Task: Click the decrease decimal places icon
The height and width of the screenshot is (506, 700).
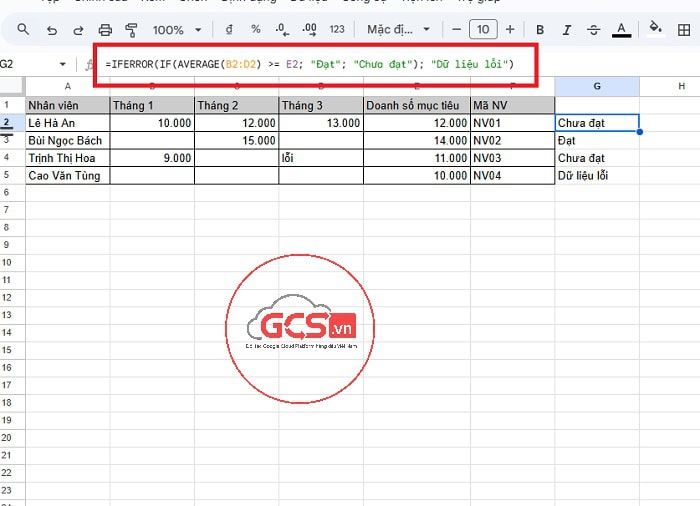Action: click(x=282, y=30)
